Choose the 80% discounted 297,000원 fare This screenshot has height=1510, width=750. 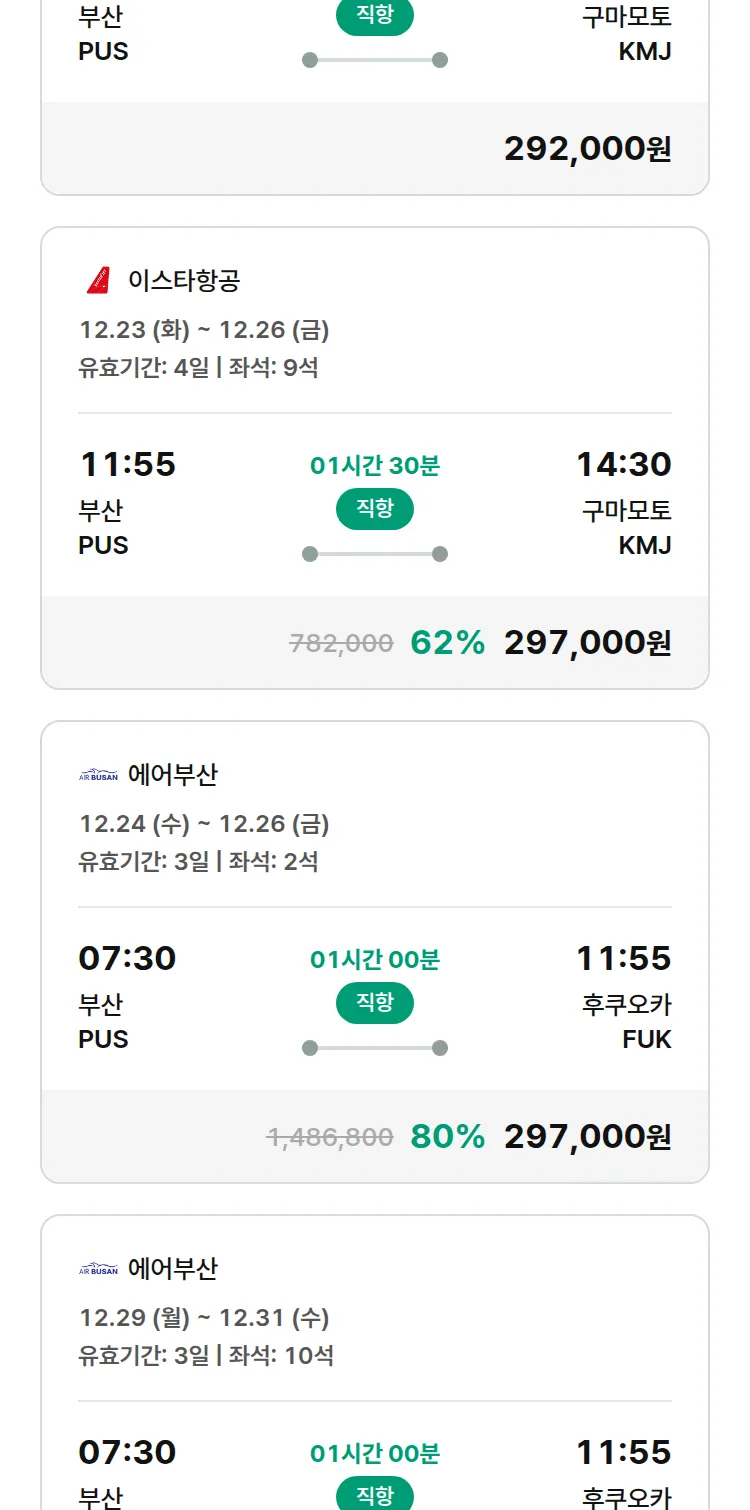coord(587,1137)
